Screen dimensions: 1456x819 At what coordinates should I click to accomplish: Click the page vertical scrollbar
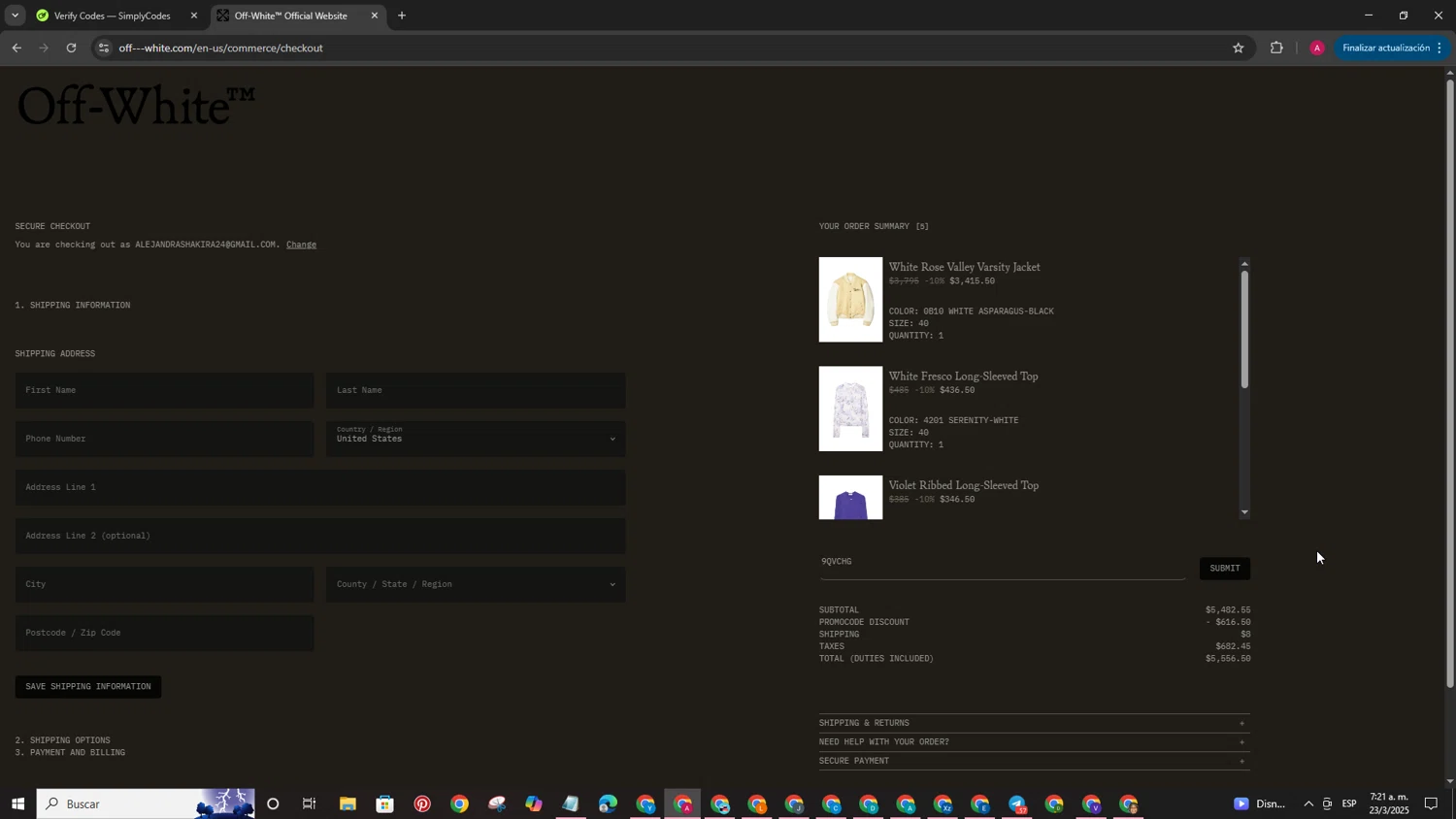pyautogui.click(x=1450, y=383)
